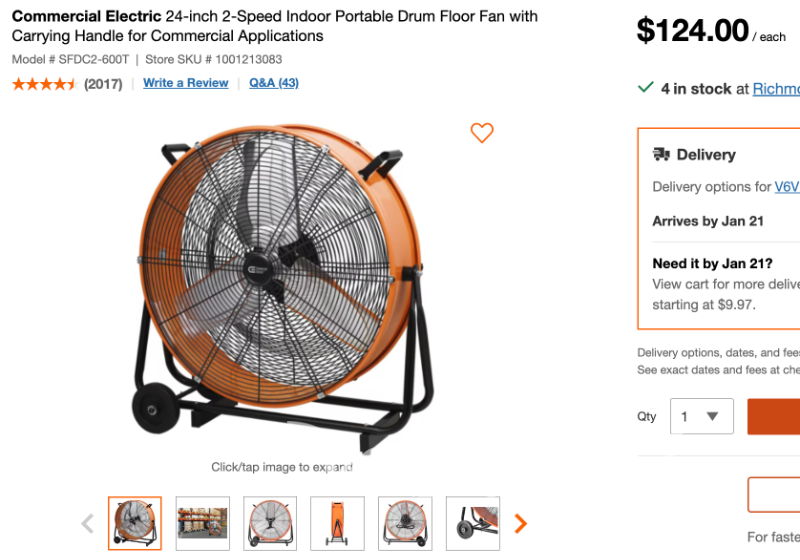The height and width of the screenshot is (560, 800).
Task: Open the Q&A (43) link
Action: click(x=274, y=83)
